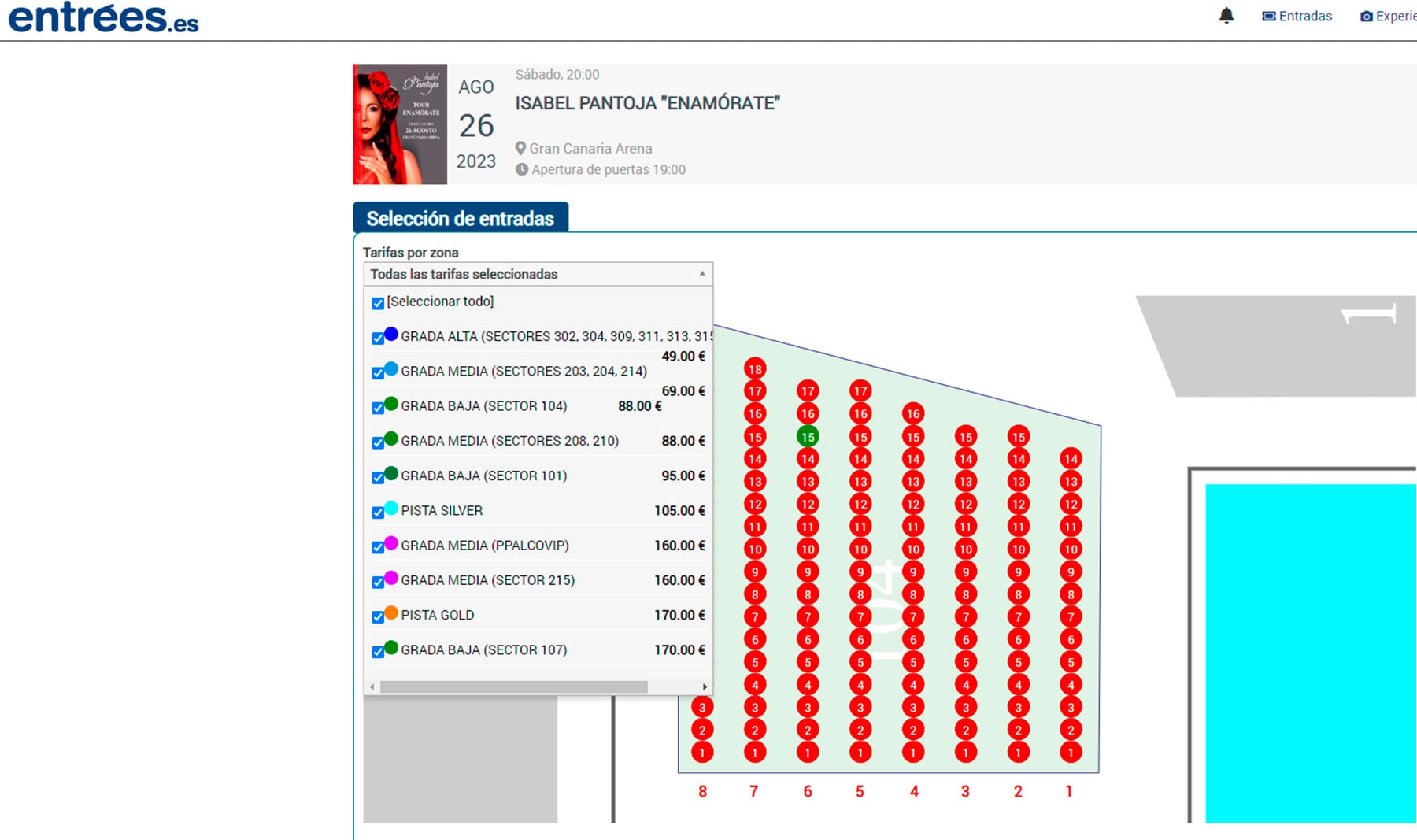Click the PISTA GOLD tariff label
Image resolution: width=1417 pixels, height=840 pixels.
[x=438, y=615]
